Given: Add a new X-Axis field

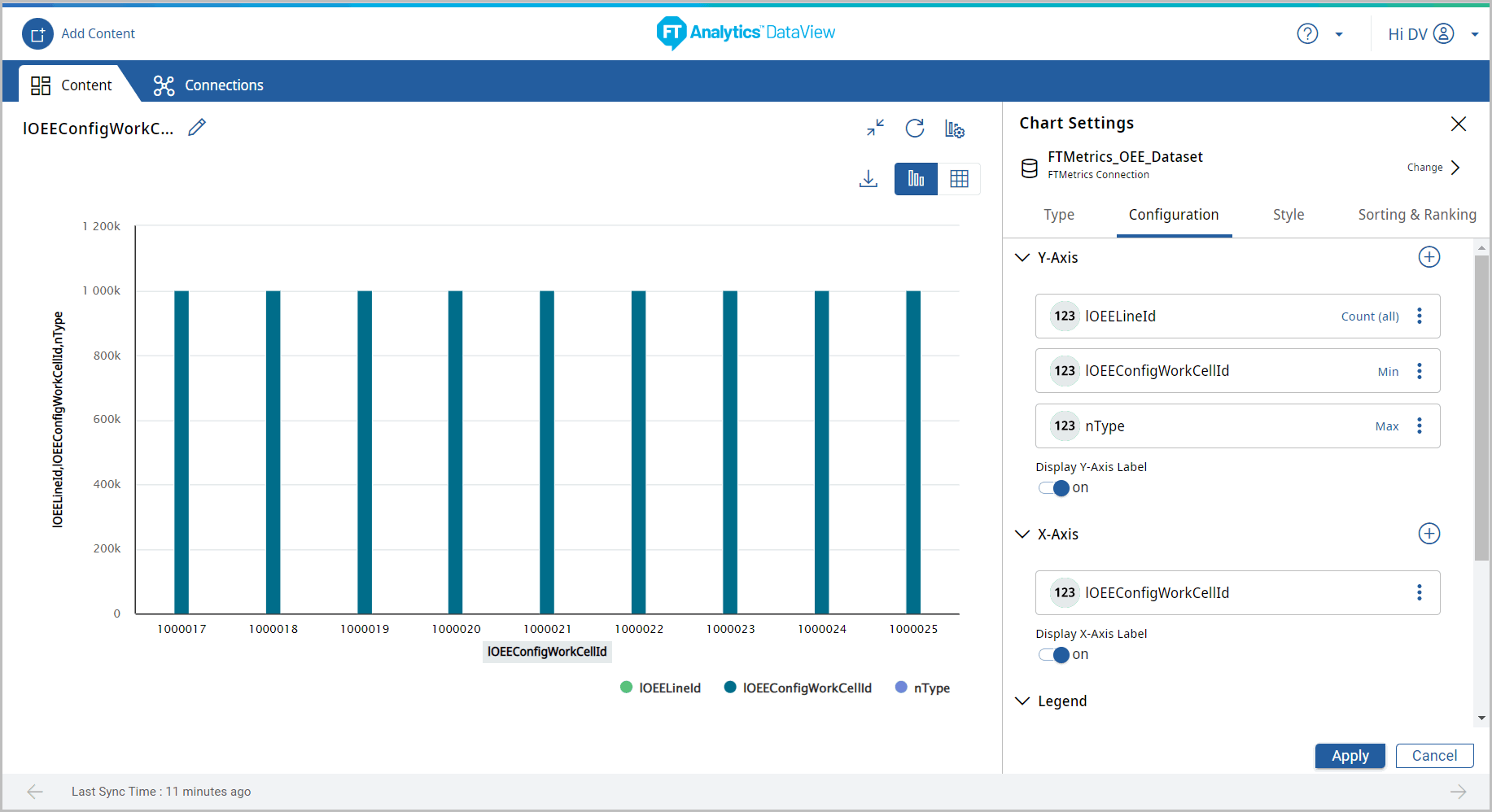Looking at the screenshot, I should (1429, 534).
